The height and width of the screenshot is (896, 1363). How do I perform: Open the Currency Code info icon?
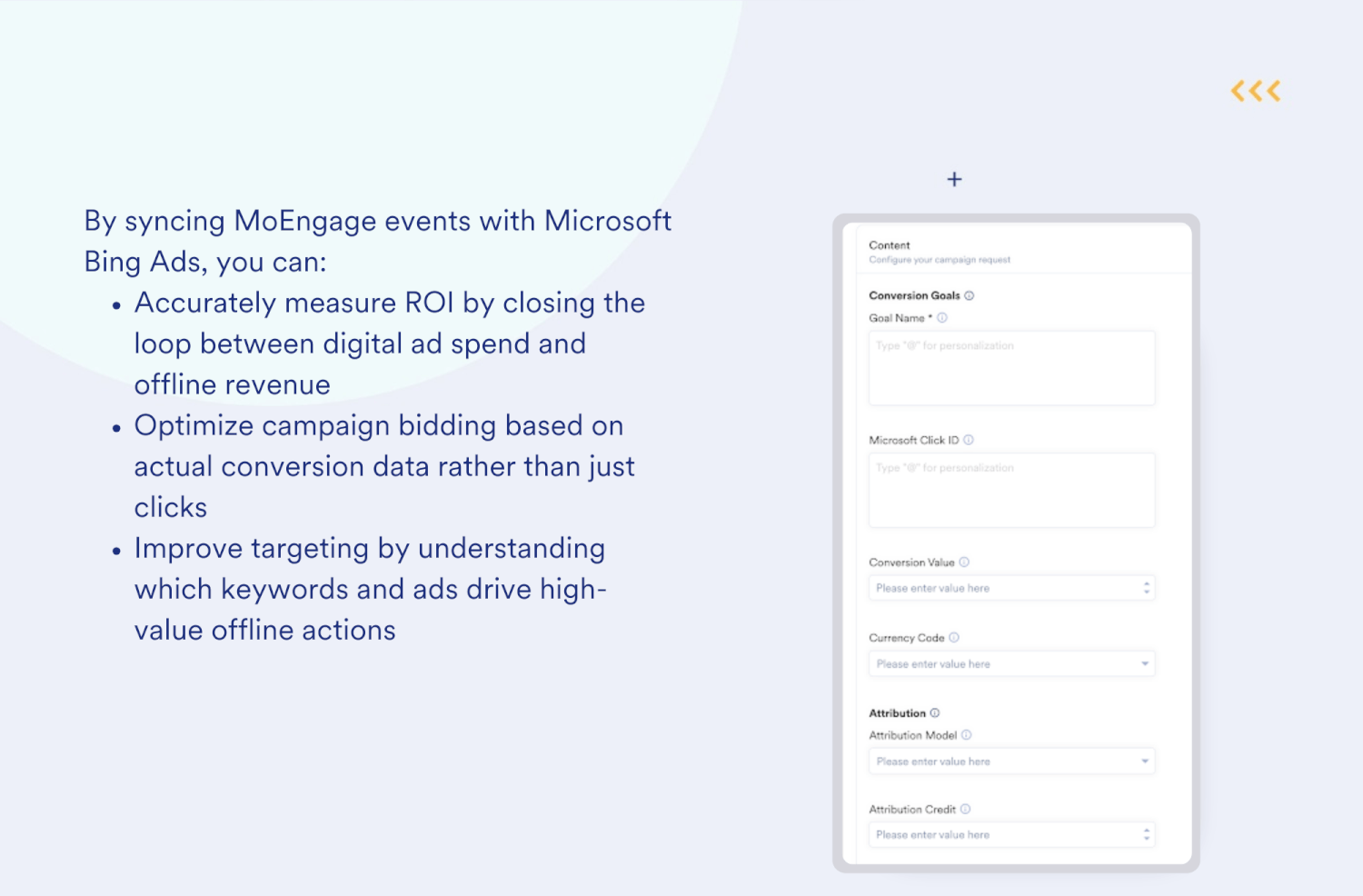(x=954, y=638)
